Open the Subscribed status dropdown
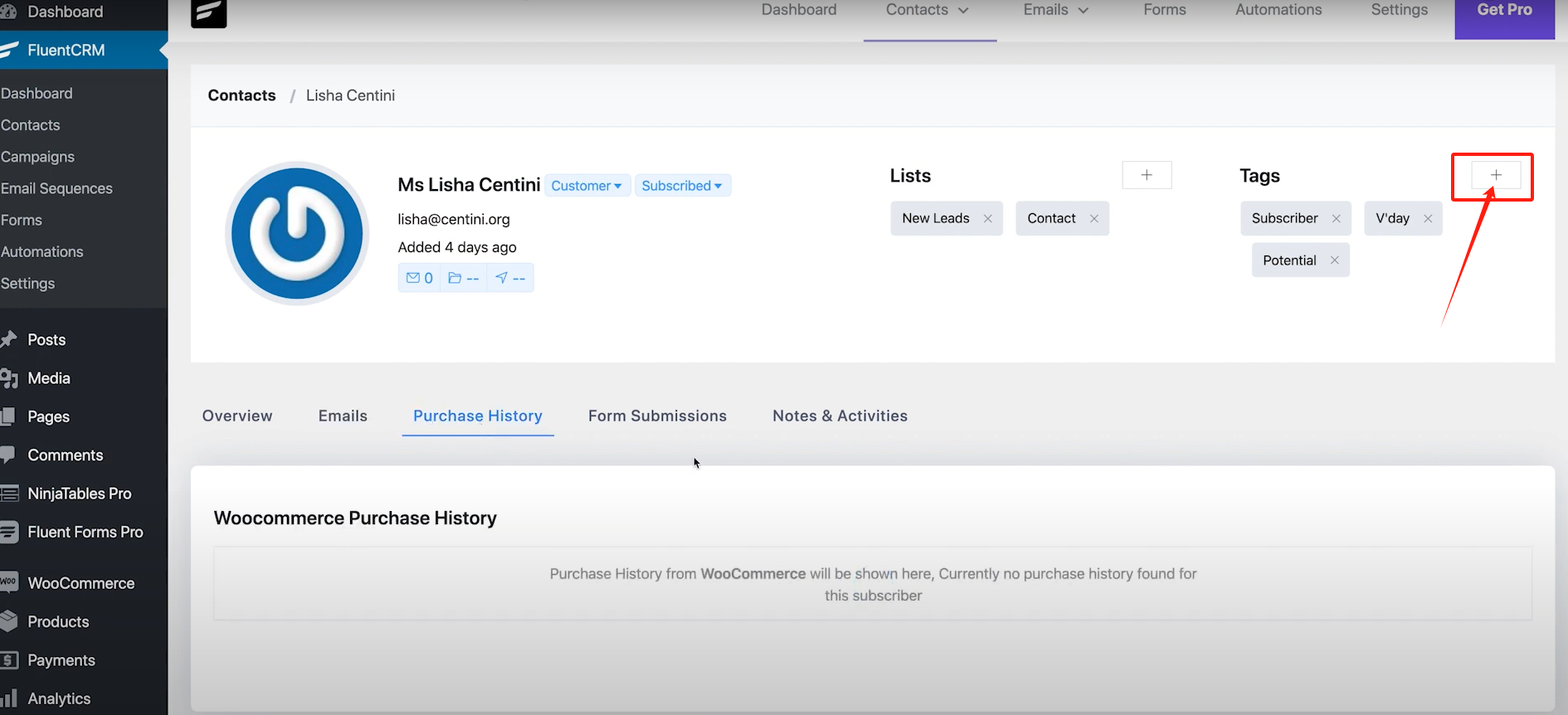This screenshot has width=1568, height=715. click(682, 186)
